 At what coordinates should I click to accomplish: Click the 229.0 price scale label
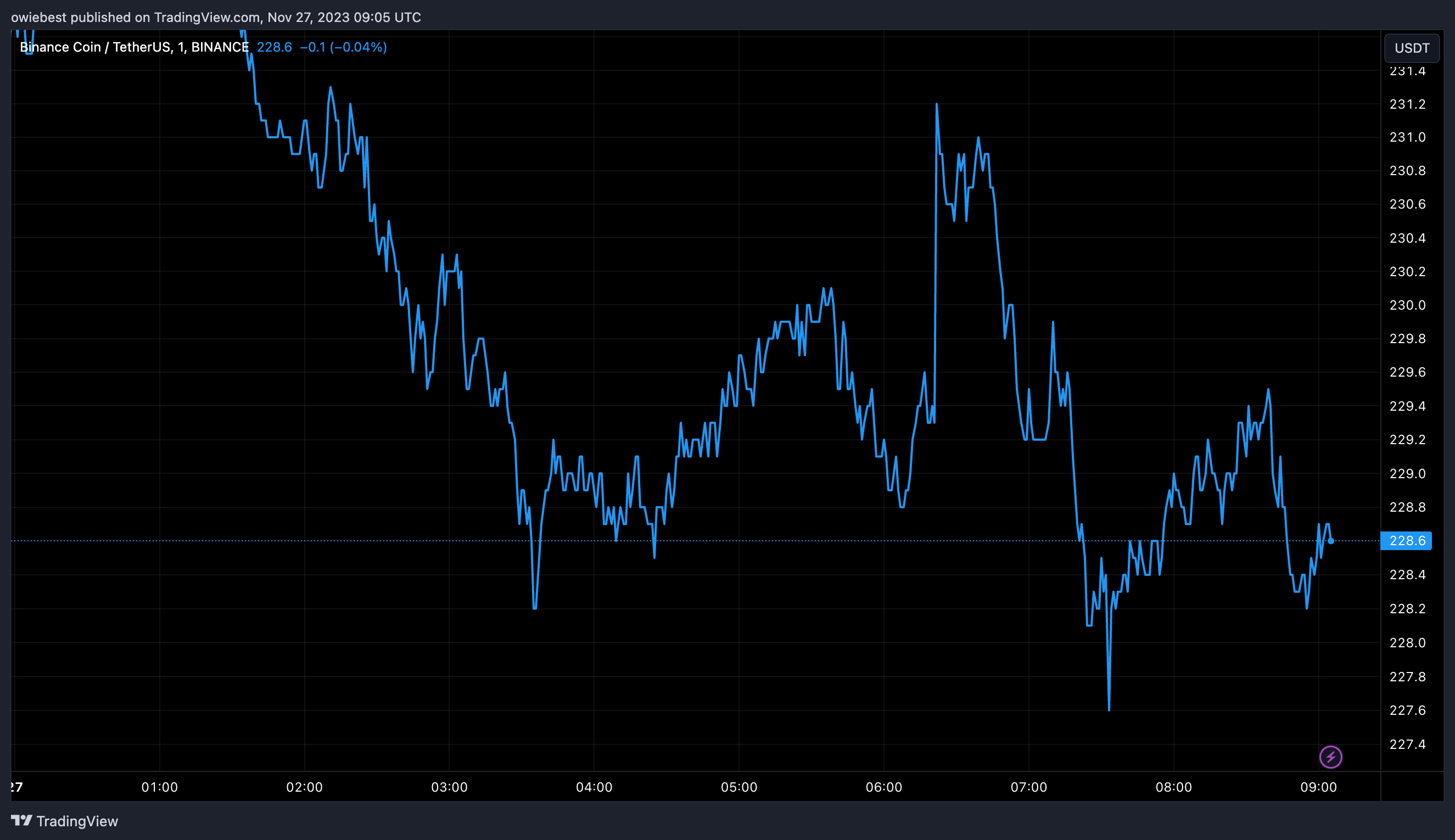click(1407, 474)
